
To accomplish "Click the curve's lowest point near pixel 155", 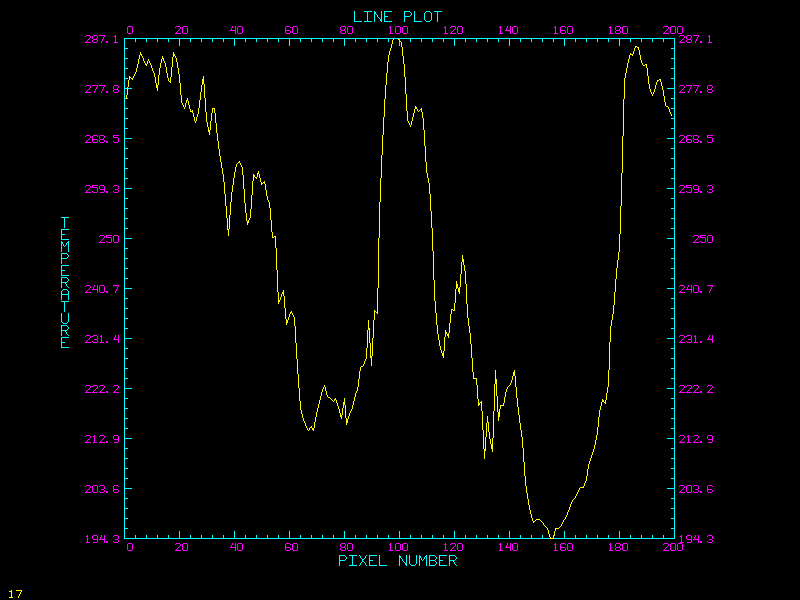I will 553,538.
